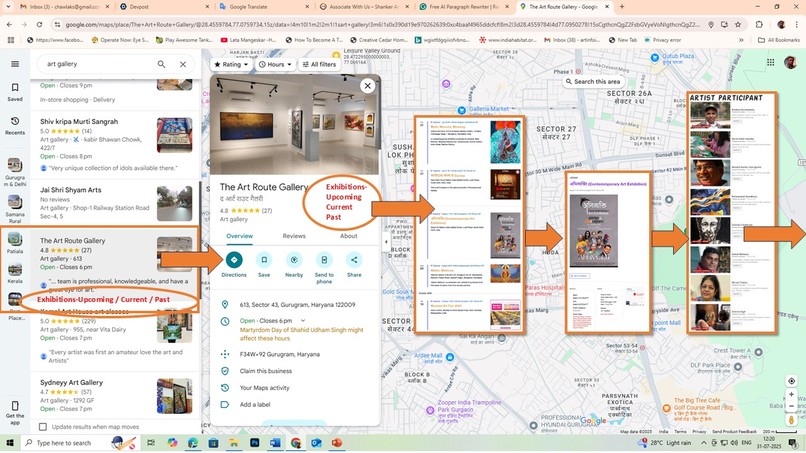This screenshot has height=453, width=806.
Task: Open Recents in the sidebar
Action: [15, 125]
